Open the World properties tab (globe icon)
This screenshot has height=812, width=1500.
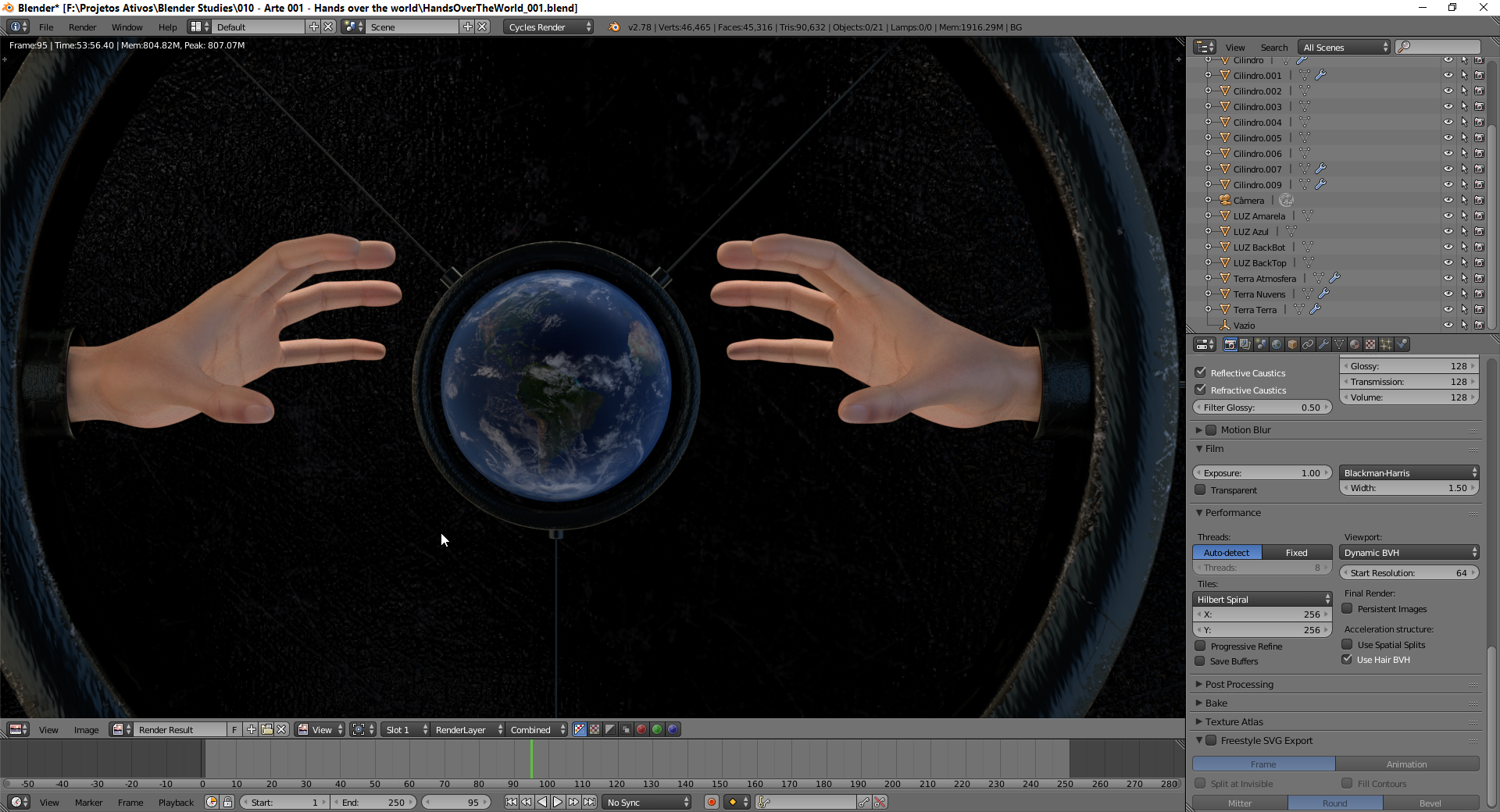(1277, 344)
